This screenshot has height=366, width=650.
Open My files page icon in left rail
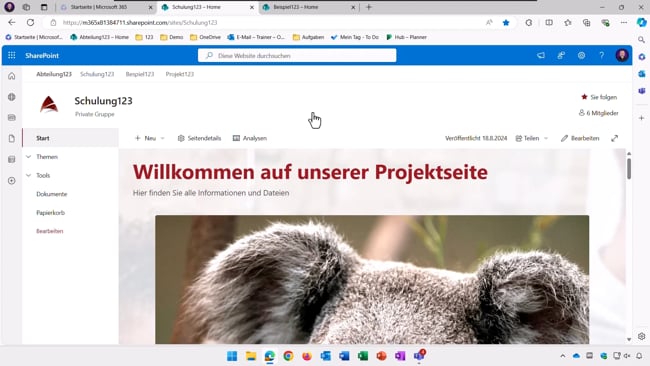tap(12, 138)
